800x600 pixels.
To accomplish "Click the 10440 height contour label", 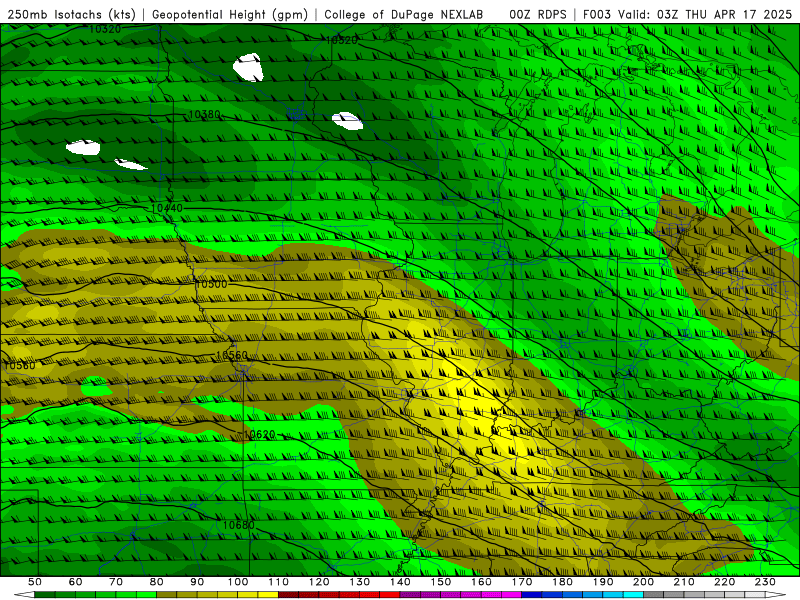I will tap(167, 208).
